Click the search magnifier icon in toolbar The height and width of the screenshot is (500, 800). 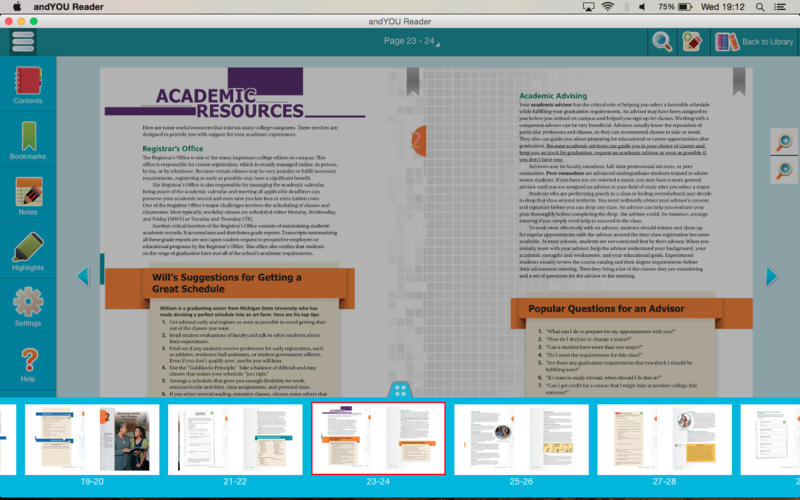pos(662,41)
